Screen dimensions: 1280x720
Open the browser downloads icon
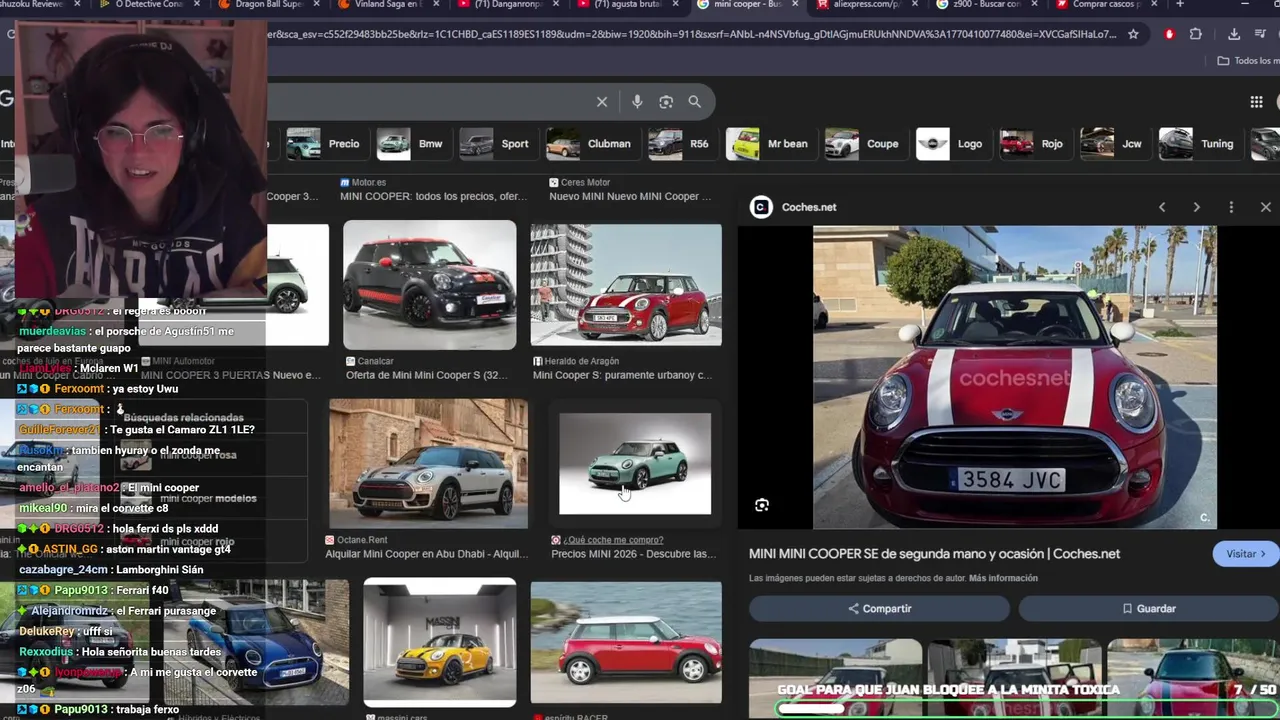1234,34
